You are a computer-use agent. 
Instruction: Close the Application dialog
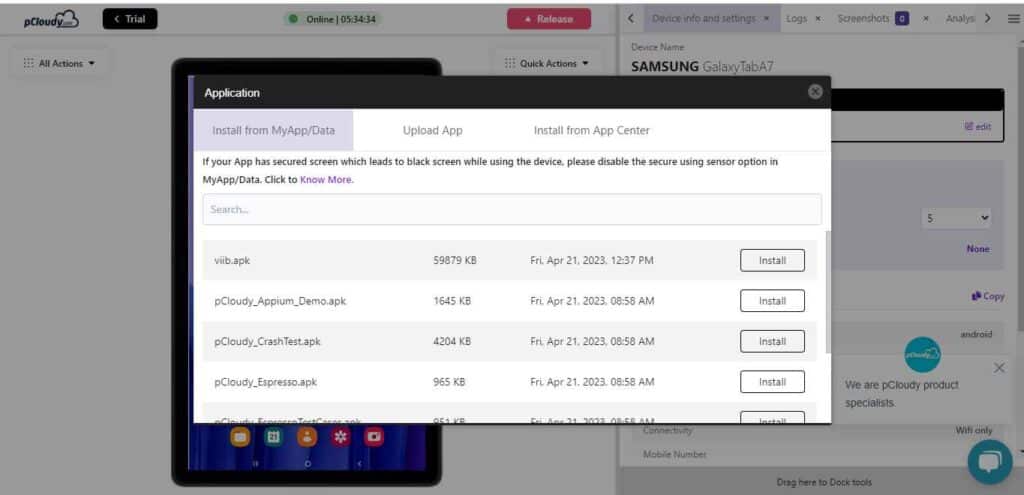coord(815,92)
